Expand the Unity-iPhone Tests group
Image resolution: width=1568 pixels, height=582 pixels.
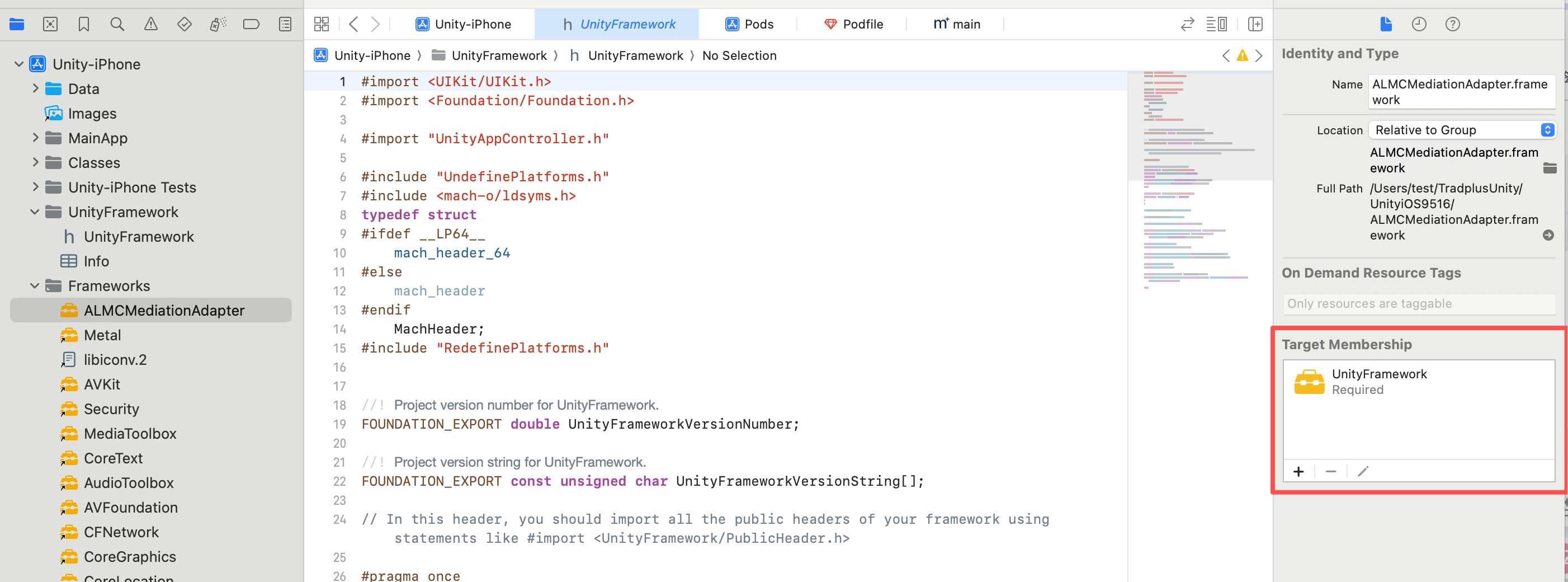35,187
